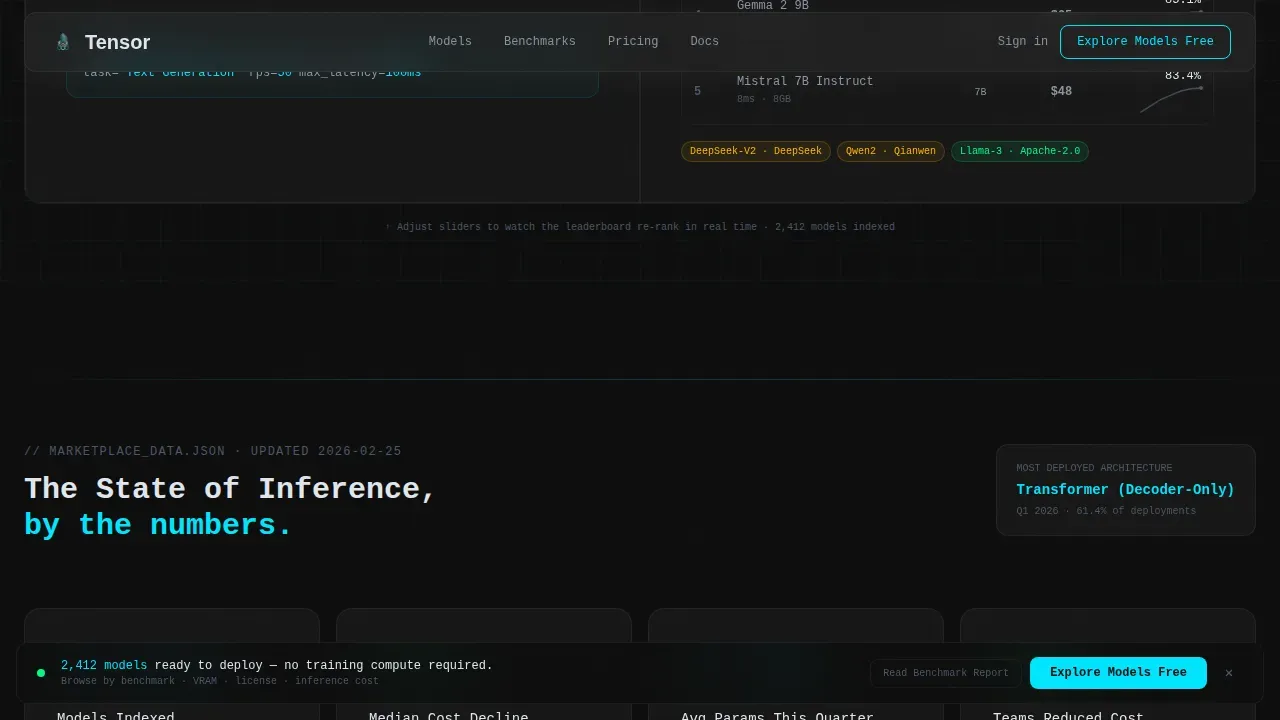The height and width of the screenshot is (720, 1280).
Task: Click the Read Benchmark Report button
Action: pos(946,673)
